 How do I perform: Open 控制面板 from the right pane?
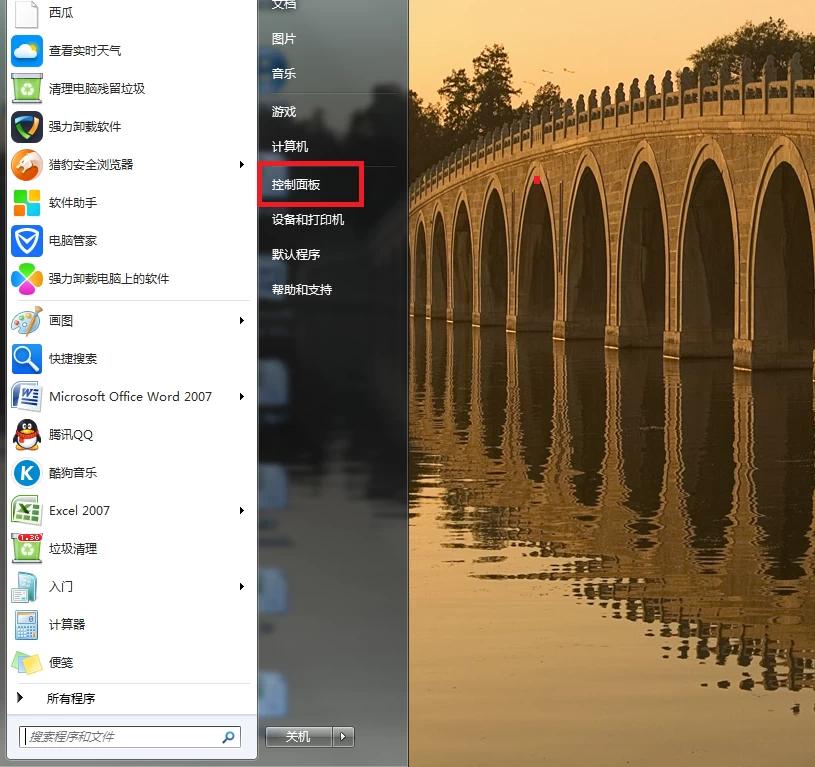(296, 185)
